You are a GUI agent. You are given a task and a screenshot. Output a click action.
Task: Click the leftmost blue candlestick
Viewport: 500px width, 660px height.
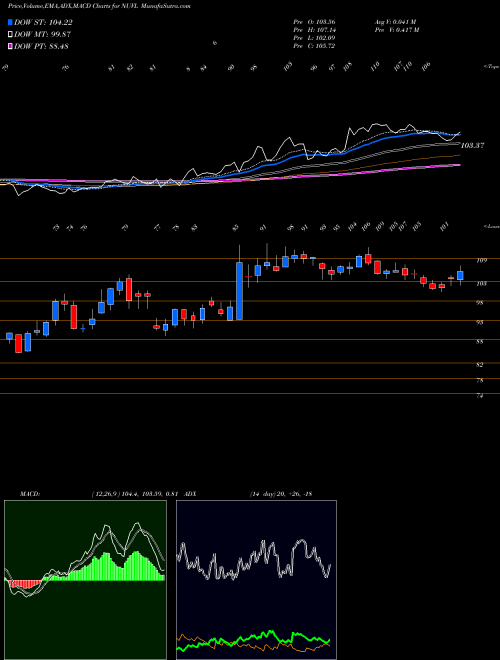(x=9, y=336)
